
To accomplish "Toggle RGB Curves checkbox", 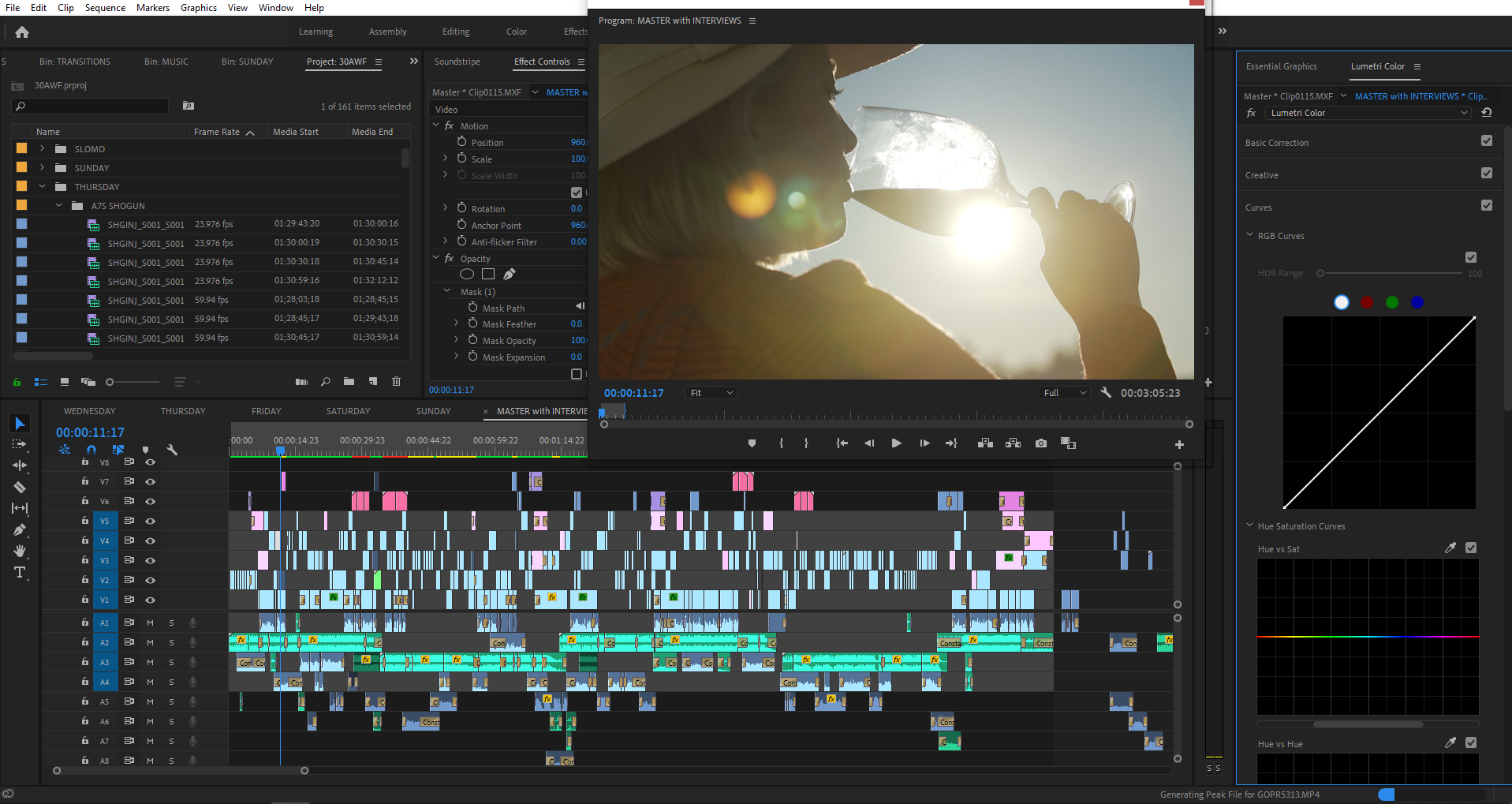I will point(1471,257).
